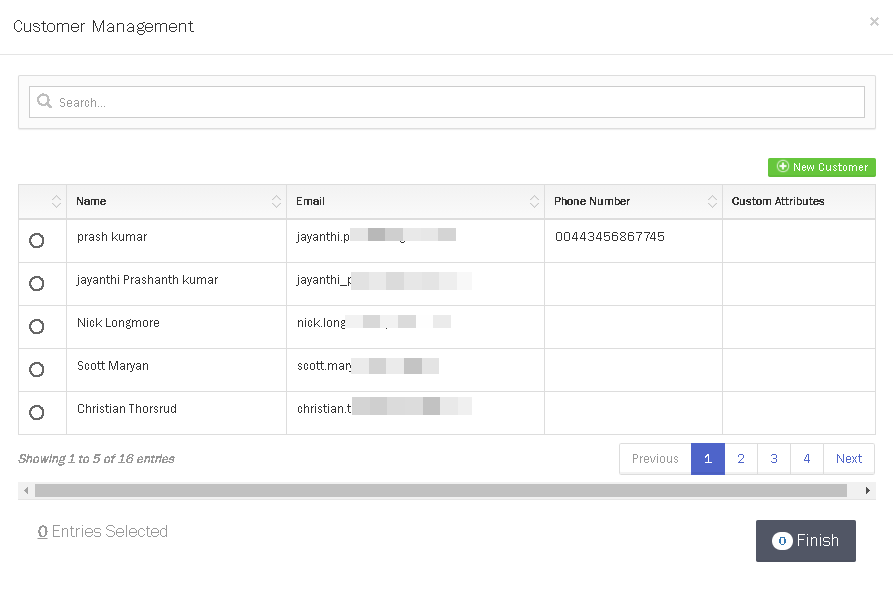The image size is (893, 599).
Task: Close the Customer Management dialog
Action: pyautogui.click(x=874, y=21)
